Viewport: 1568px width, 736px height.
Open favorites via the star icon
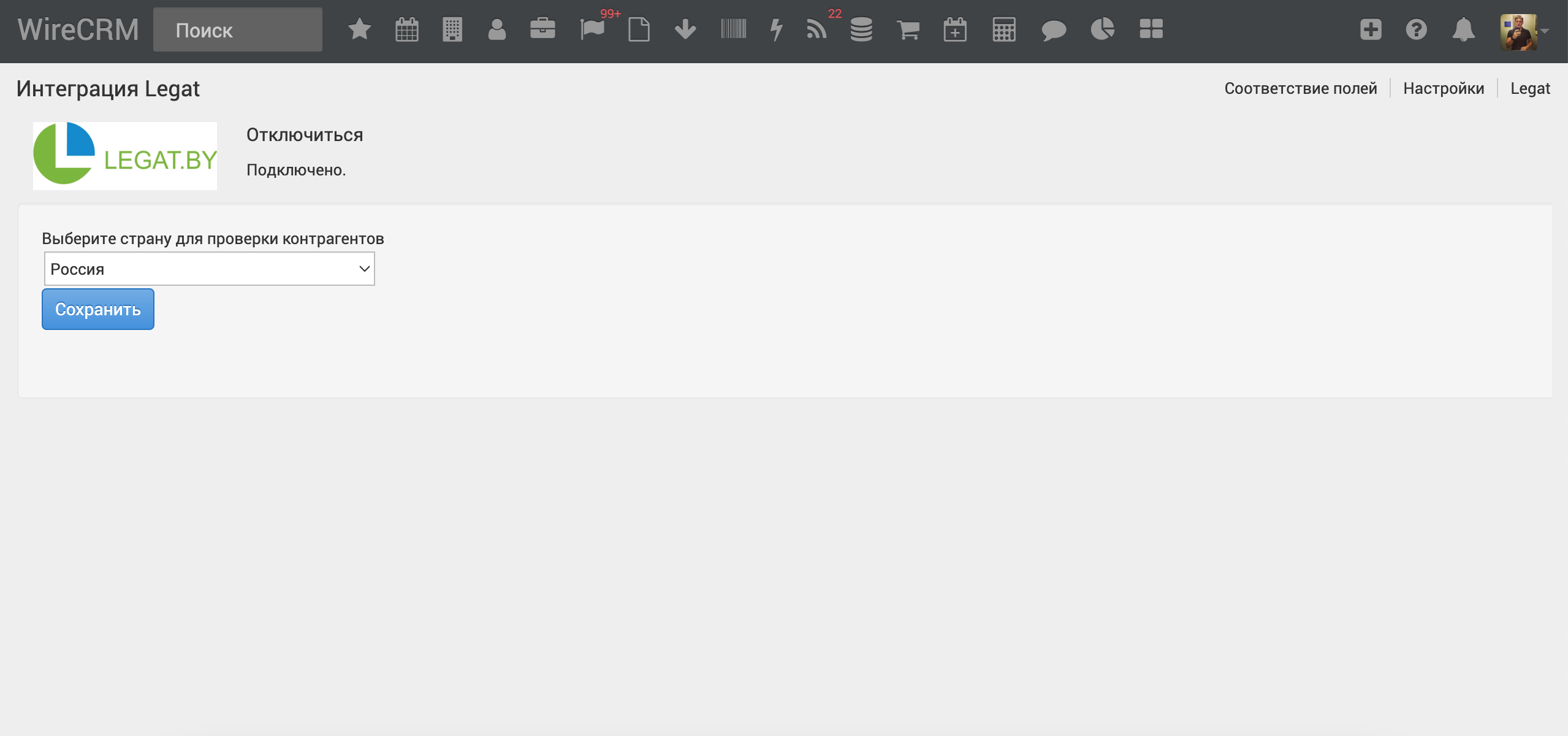pyautogui.click(x=360, y=29)
